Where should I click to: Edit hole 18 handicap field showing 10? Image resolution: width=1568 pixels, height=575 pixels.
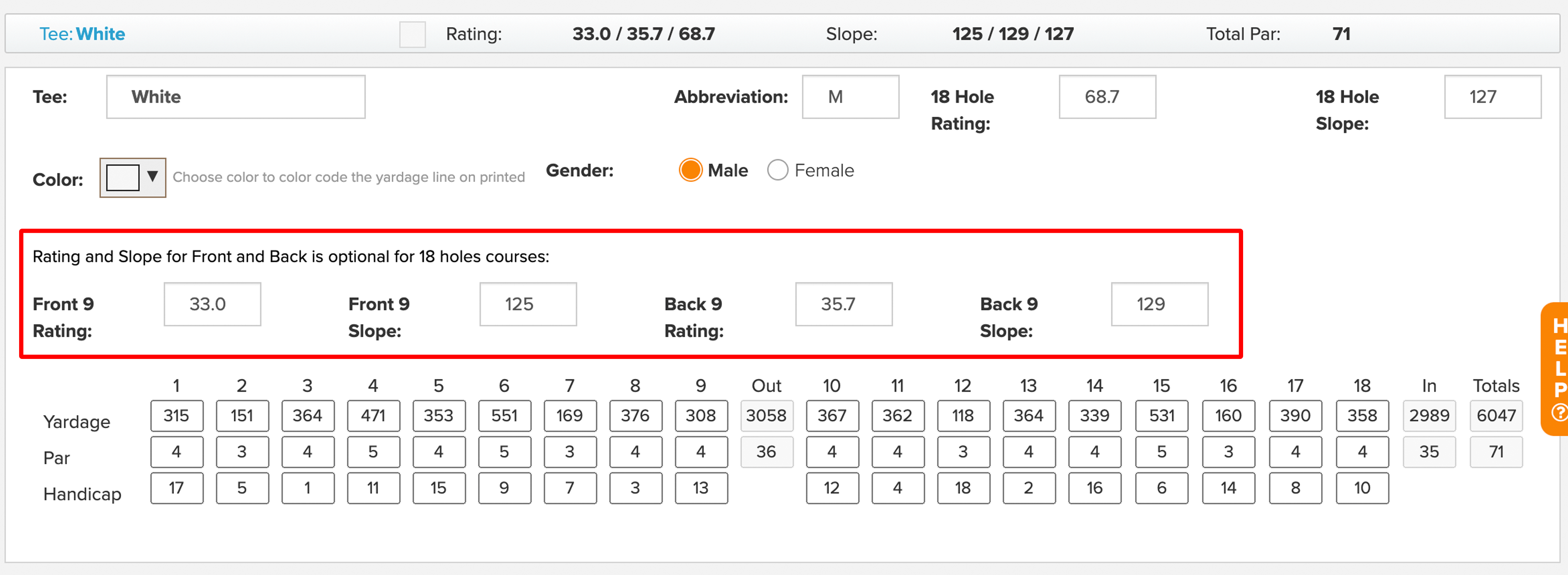point(1362,487)
